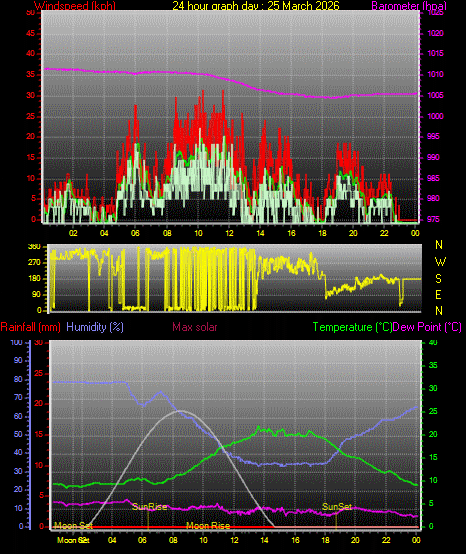Click the "100" humidity axis value
466x554 pixels.
tap(16, 342)
